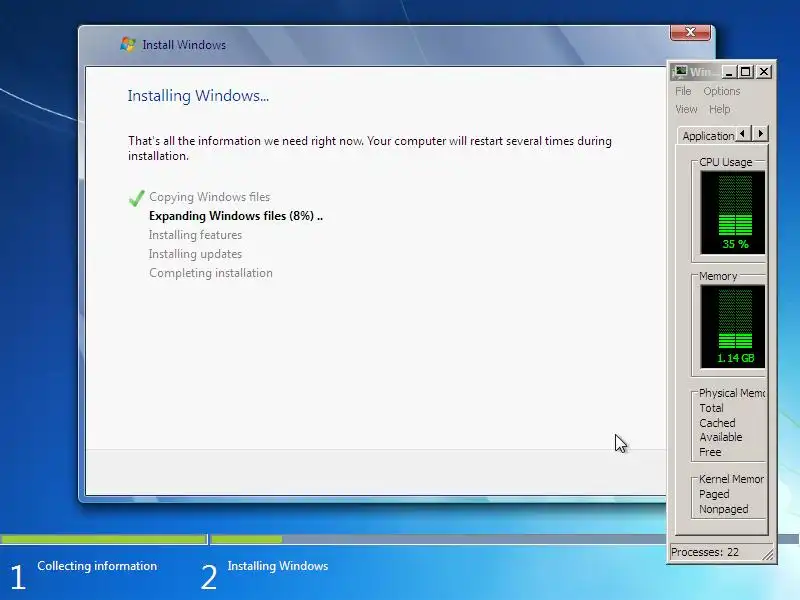Click the Memory gauge showing 1.14 GB
The image size is (800, 600).
(x=733, y=327)
